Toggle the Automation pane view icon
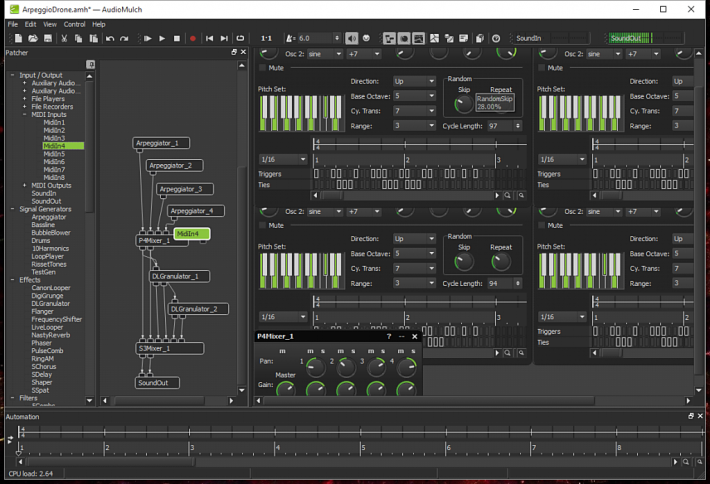The width and height of the screenshot is (710, 484). [419, 38]
